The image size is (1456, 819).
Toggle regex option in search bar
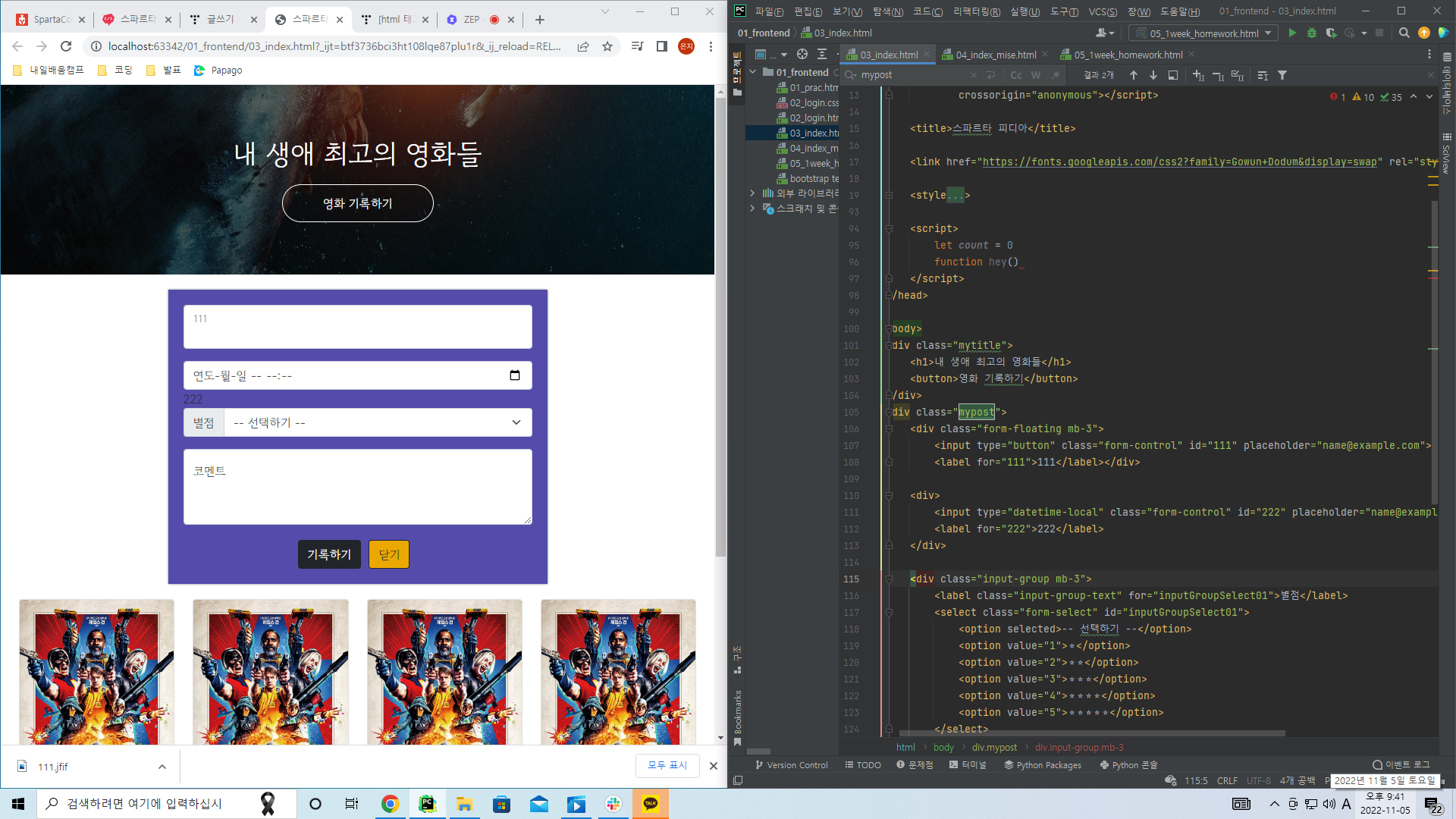click(1056, 75)
